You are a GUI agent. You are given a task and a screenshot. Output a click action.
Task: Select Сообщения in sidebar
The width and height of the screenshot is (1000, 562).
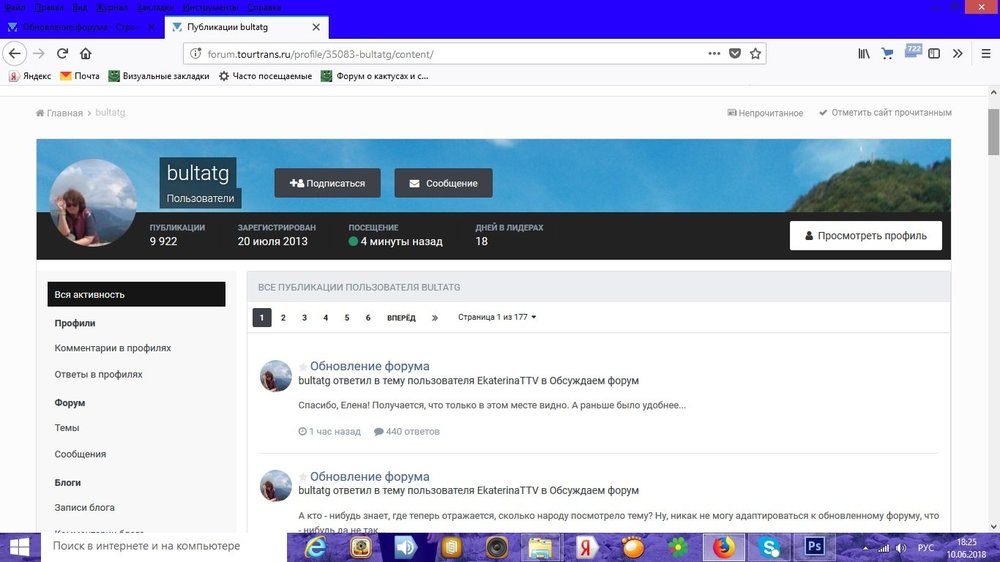[x=80, y=454]
